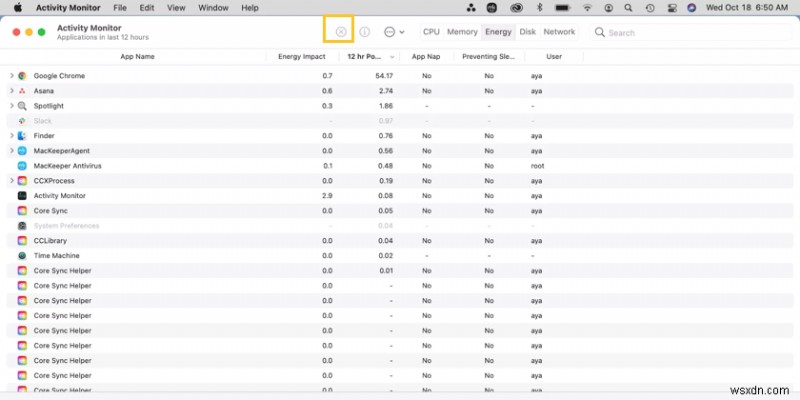The image size is (800, 400).
Task: Select the MacKeeper Antivirus process name
Action: click(67, 166)
